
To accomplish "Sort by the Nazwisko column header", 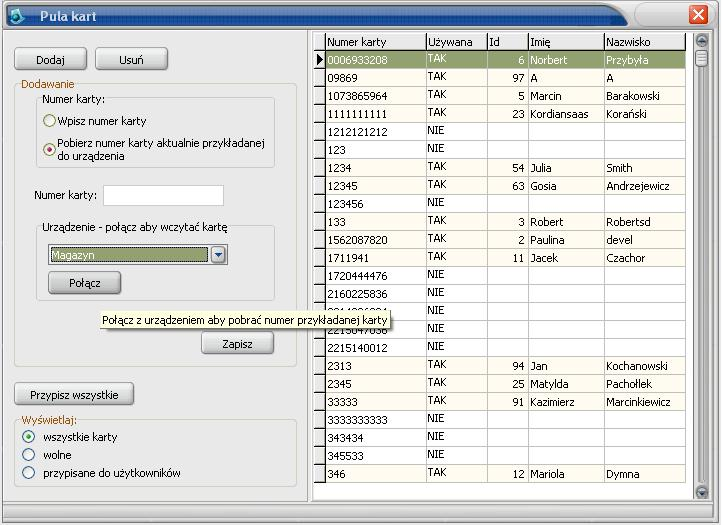I will (x=645, y=42).
